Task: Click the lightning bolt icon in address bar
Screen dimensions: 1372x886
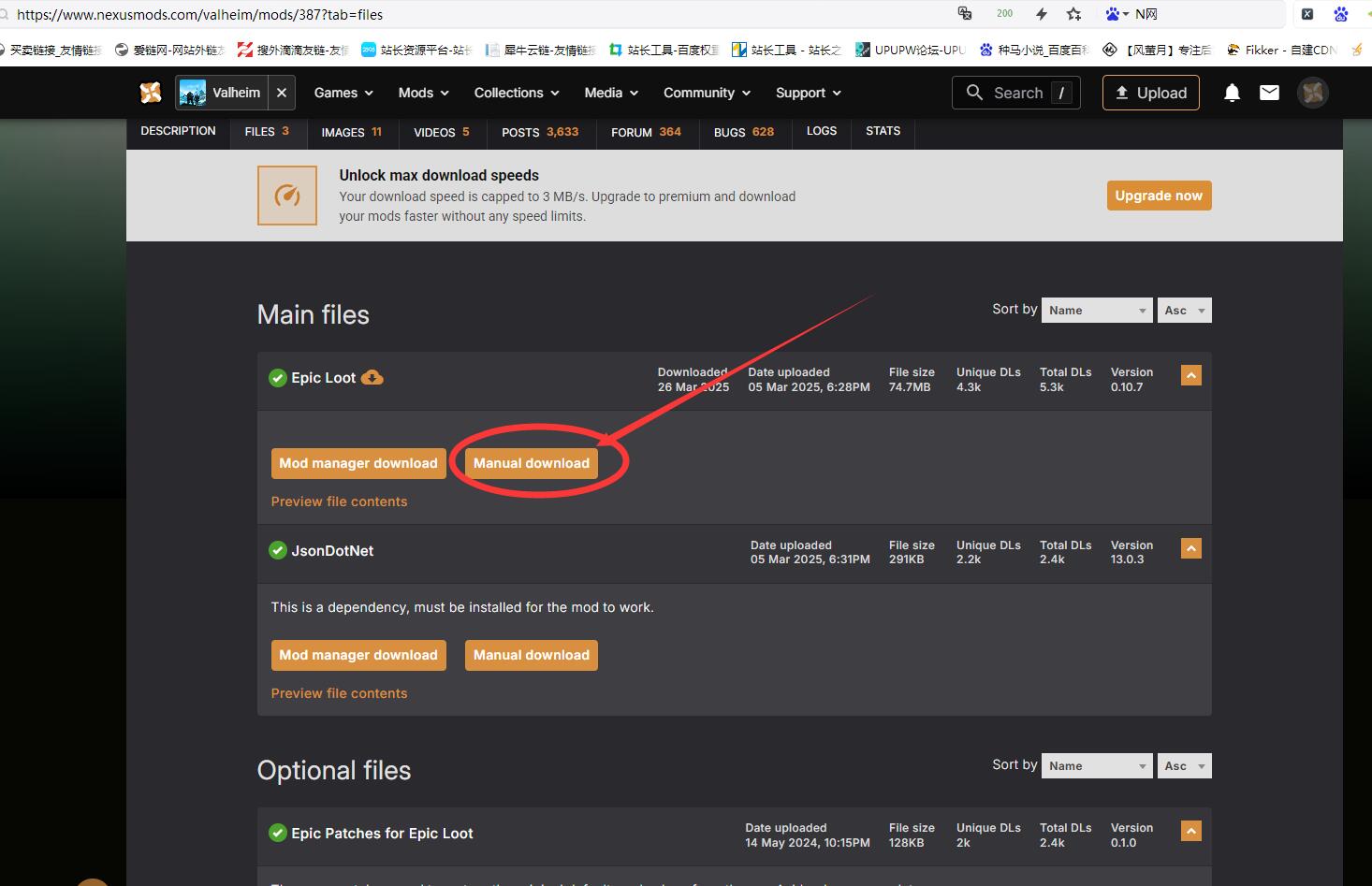Action: (x=1042, y=13)
